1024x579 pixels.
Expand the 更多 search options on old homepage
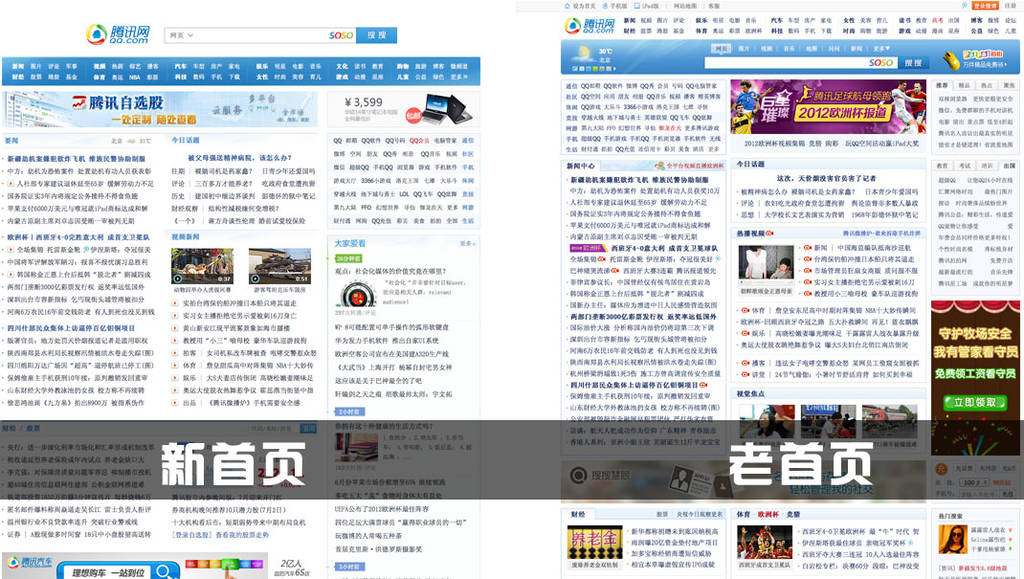point(881,48)
